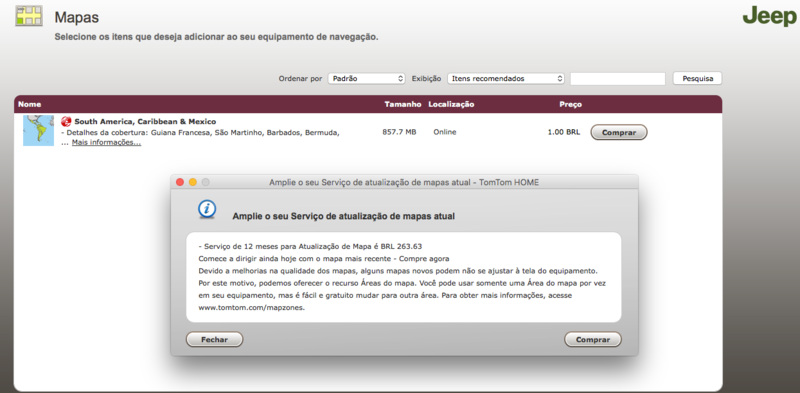Screen dimensions: 800x393
Task: Click the search text field
Action: (618, 79)
